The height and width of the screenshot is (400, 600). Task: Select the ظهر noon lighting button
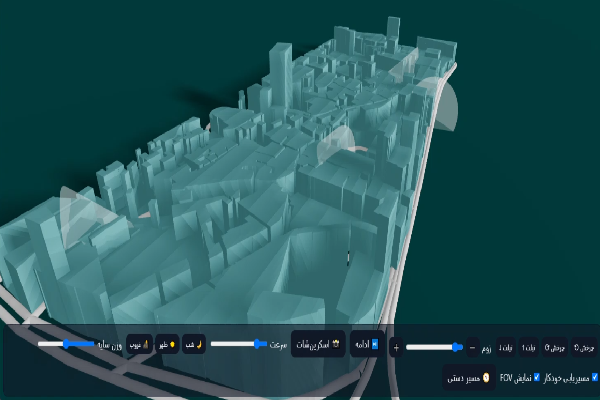[166, 344]
